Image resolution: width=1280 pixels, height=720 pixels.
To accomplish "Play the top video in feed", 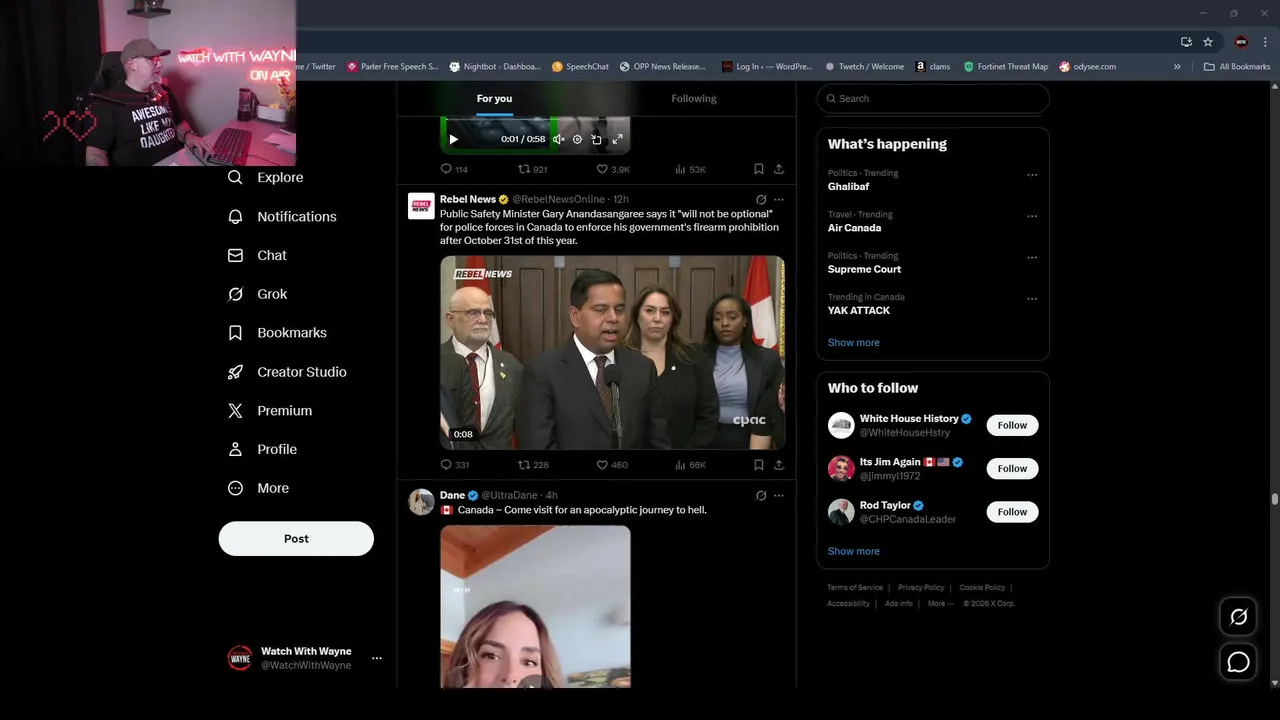I will (x=453, y=139).
